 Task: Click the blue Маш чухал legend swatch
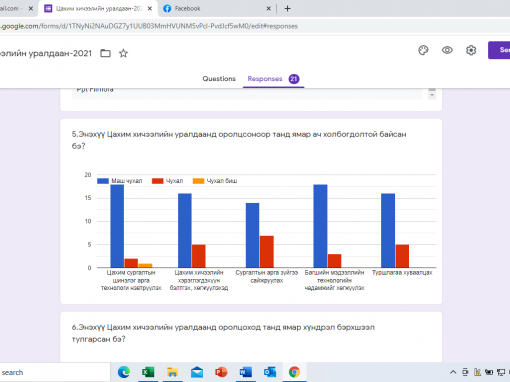coord(103,181)
